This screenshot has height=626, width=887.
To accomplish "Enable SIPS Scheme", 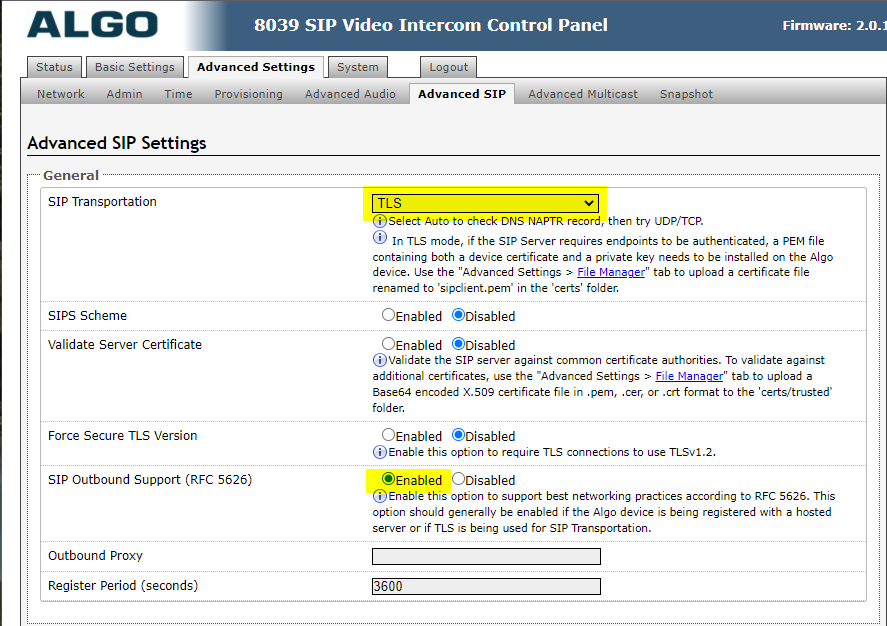I will [x=388, y=315].
